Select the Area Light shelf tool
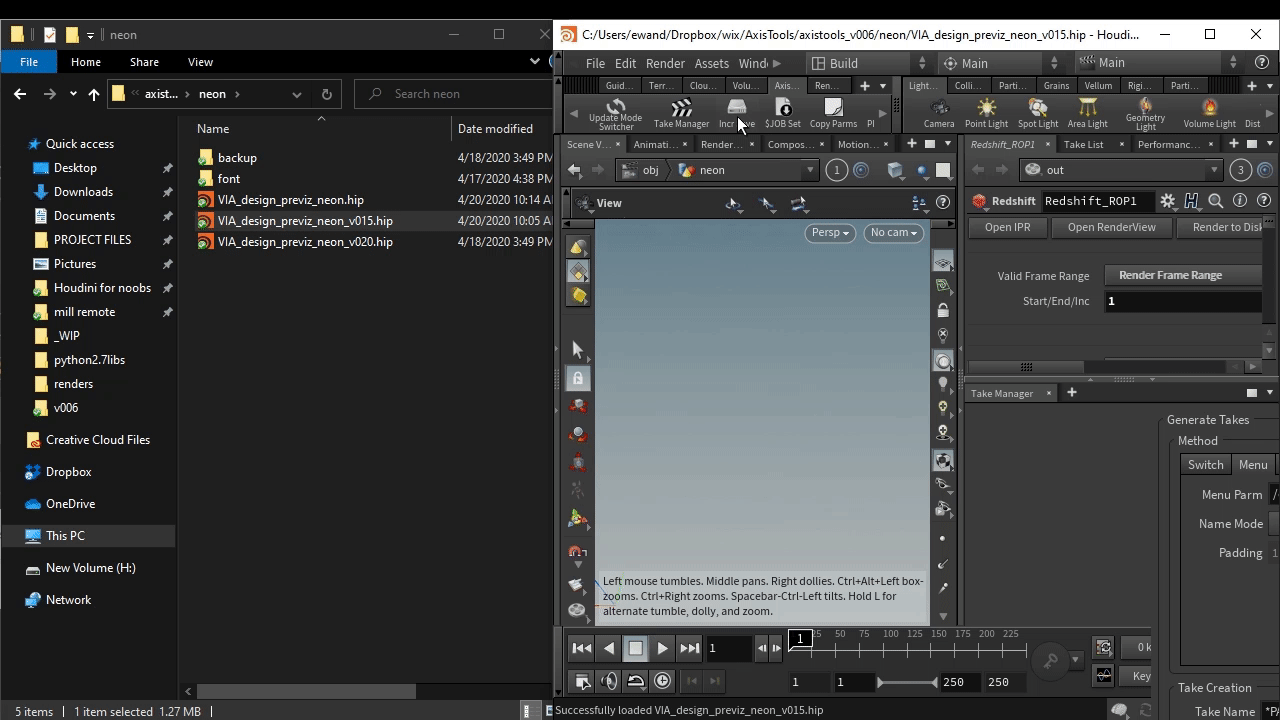Screen dimensions: 1280x720 click(x=1087, y=113)
